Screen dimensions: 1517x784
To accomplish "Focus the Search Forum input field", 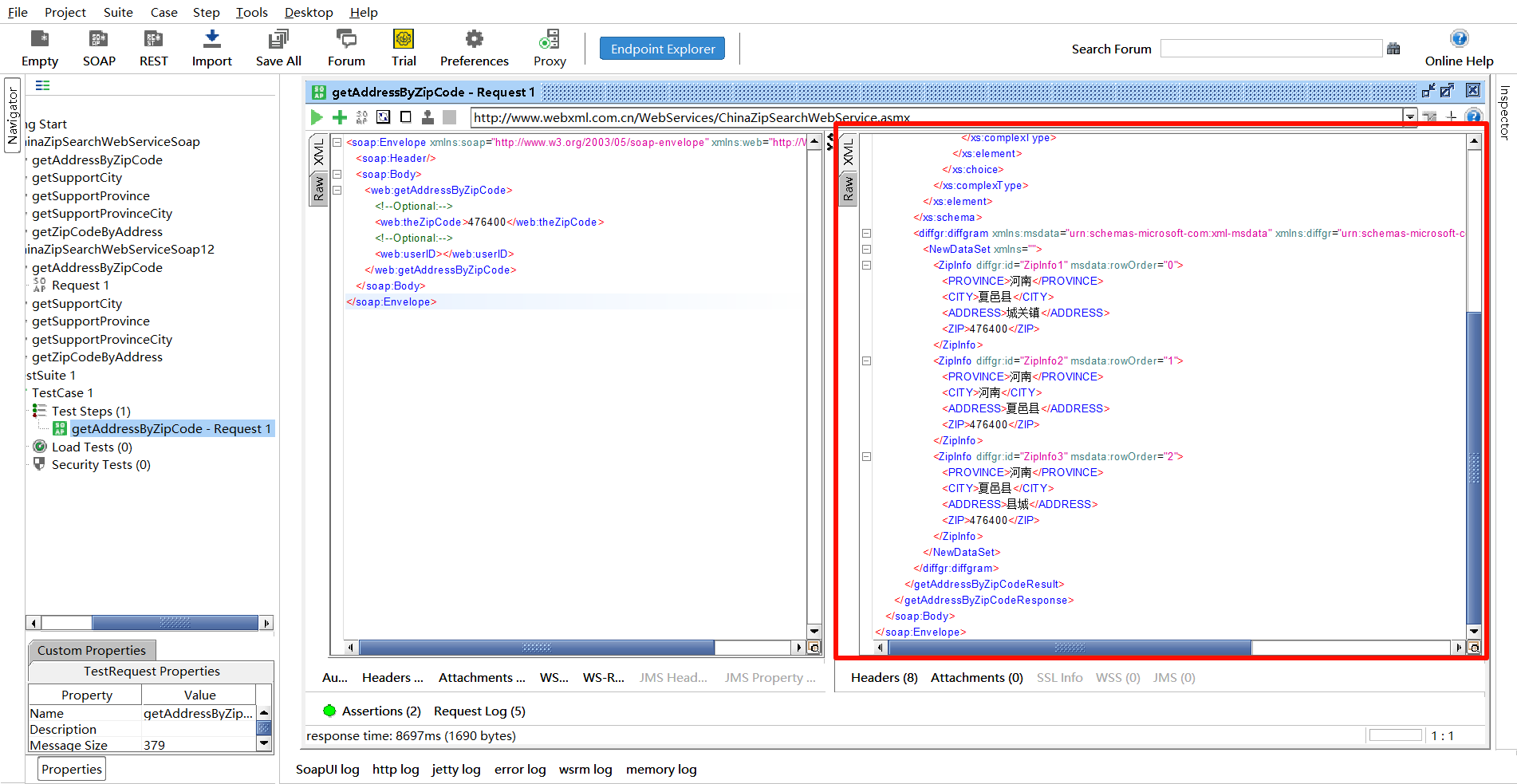I will coord(1271,49).
